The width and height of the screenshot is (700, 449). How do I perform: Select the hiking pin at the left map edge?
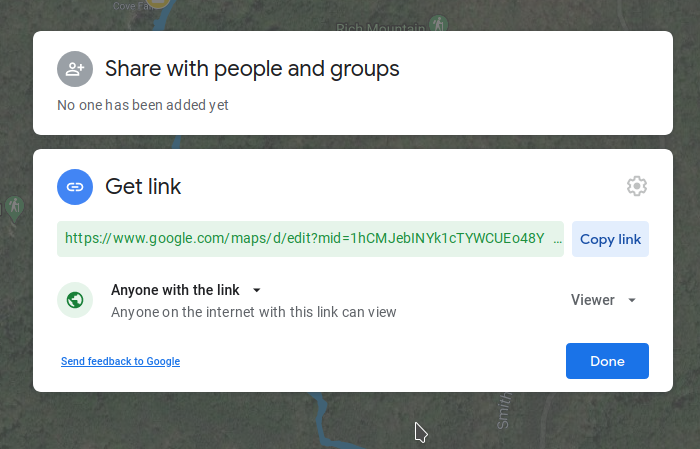(x=15, y=208)
